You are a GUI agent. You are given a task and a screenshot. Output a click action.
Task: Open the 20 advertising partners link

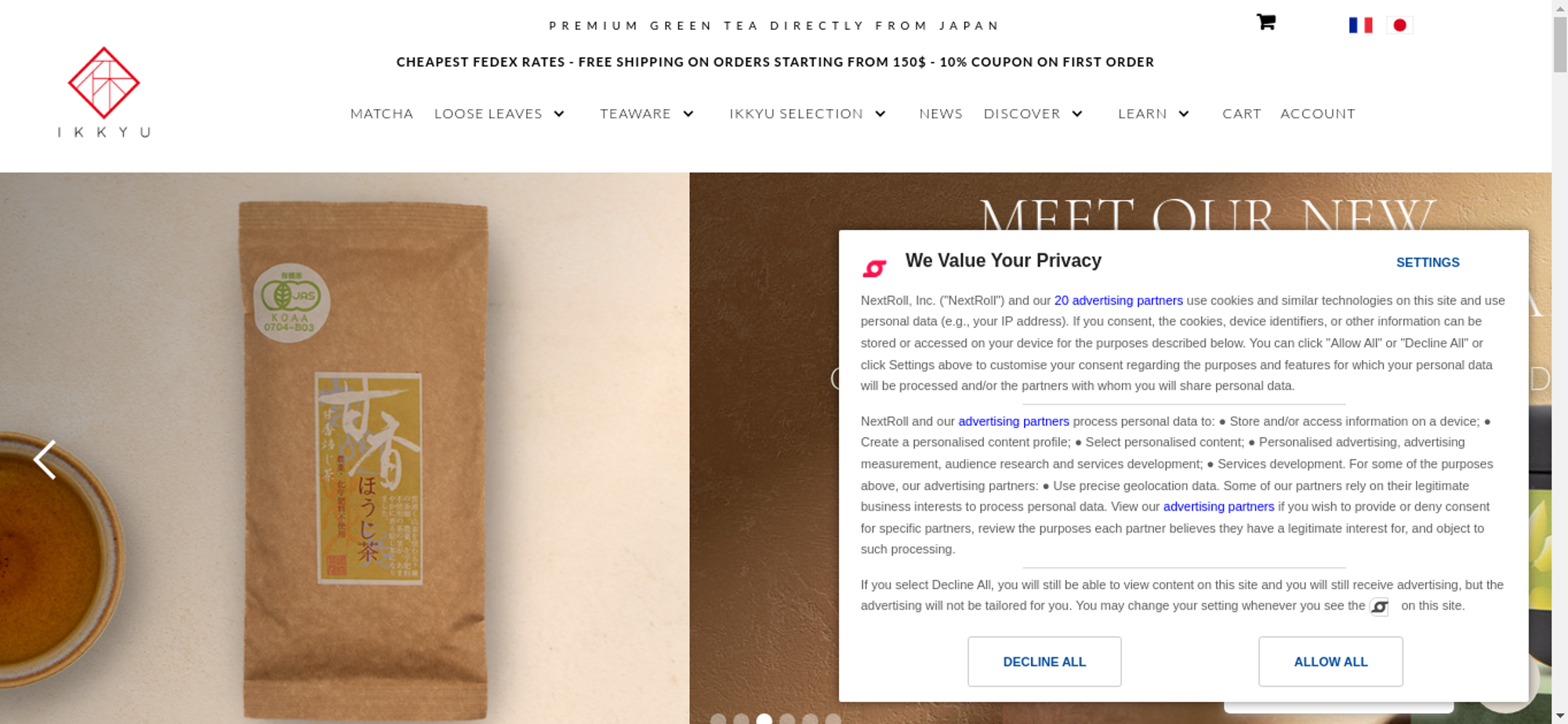pyautogui.click(x=1119, y=300)
